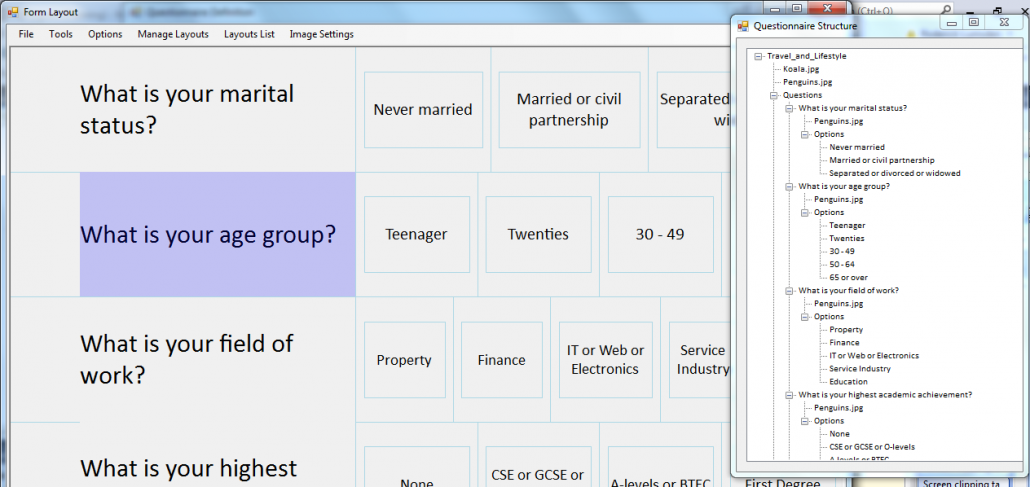1030x487 pixels.
Task: Collapse the Questions tree node
Action: (x=774, y=95)
